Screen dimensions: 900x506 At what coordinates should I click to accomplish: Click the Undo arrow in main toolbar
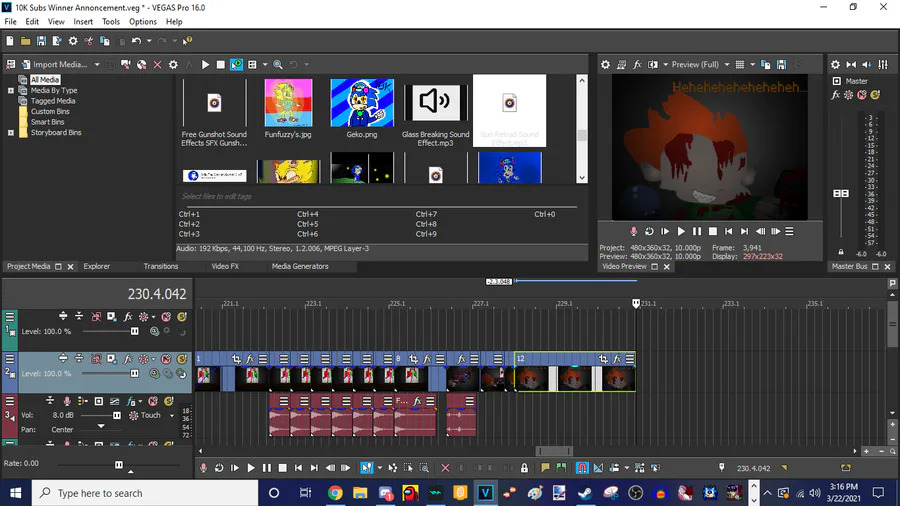(136, 41)
